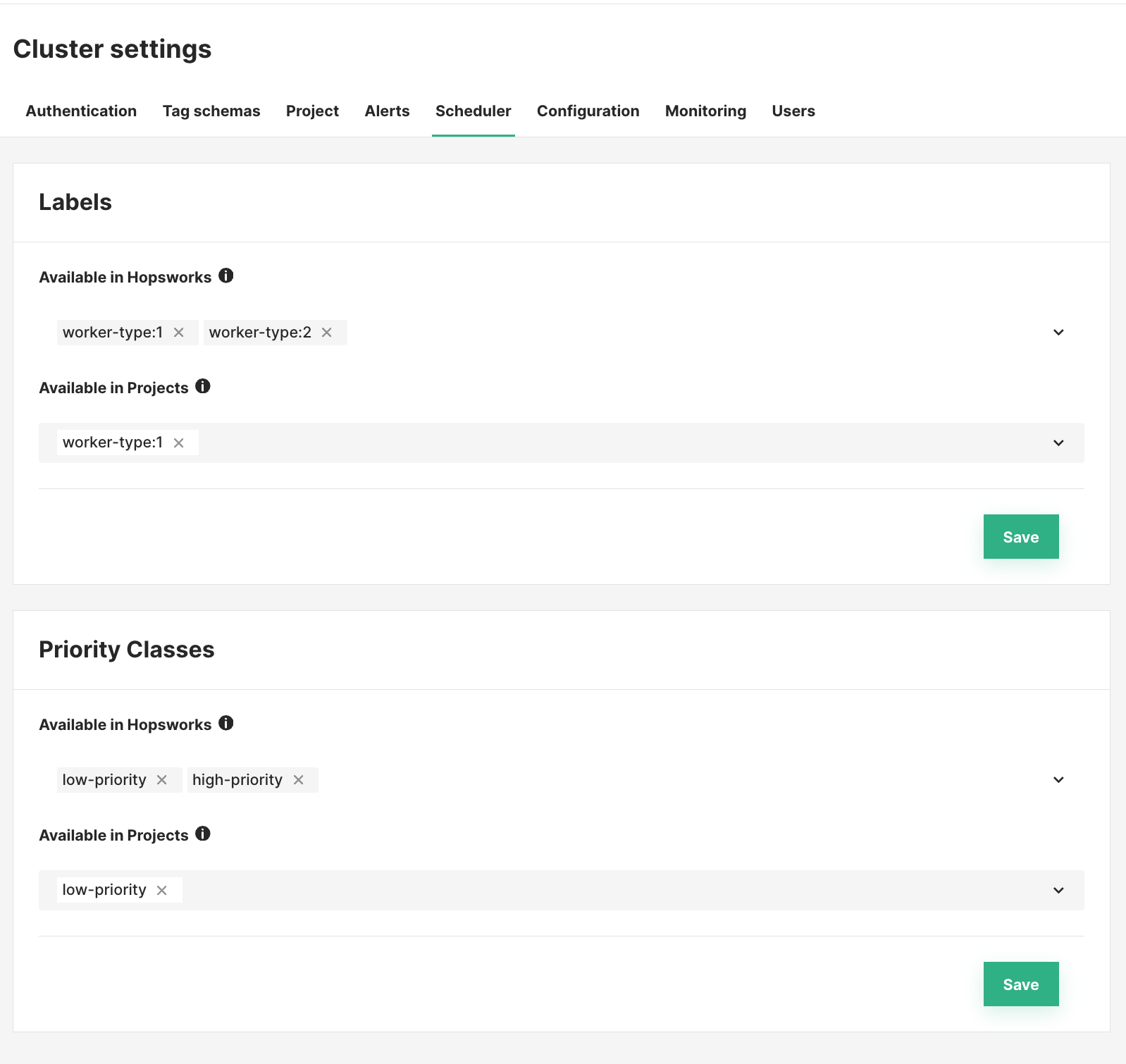
Task: Click the Cluster settings heading
Action: point(113,49)
